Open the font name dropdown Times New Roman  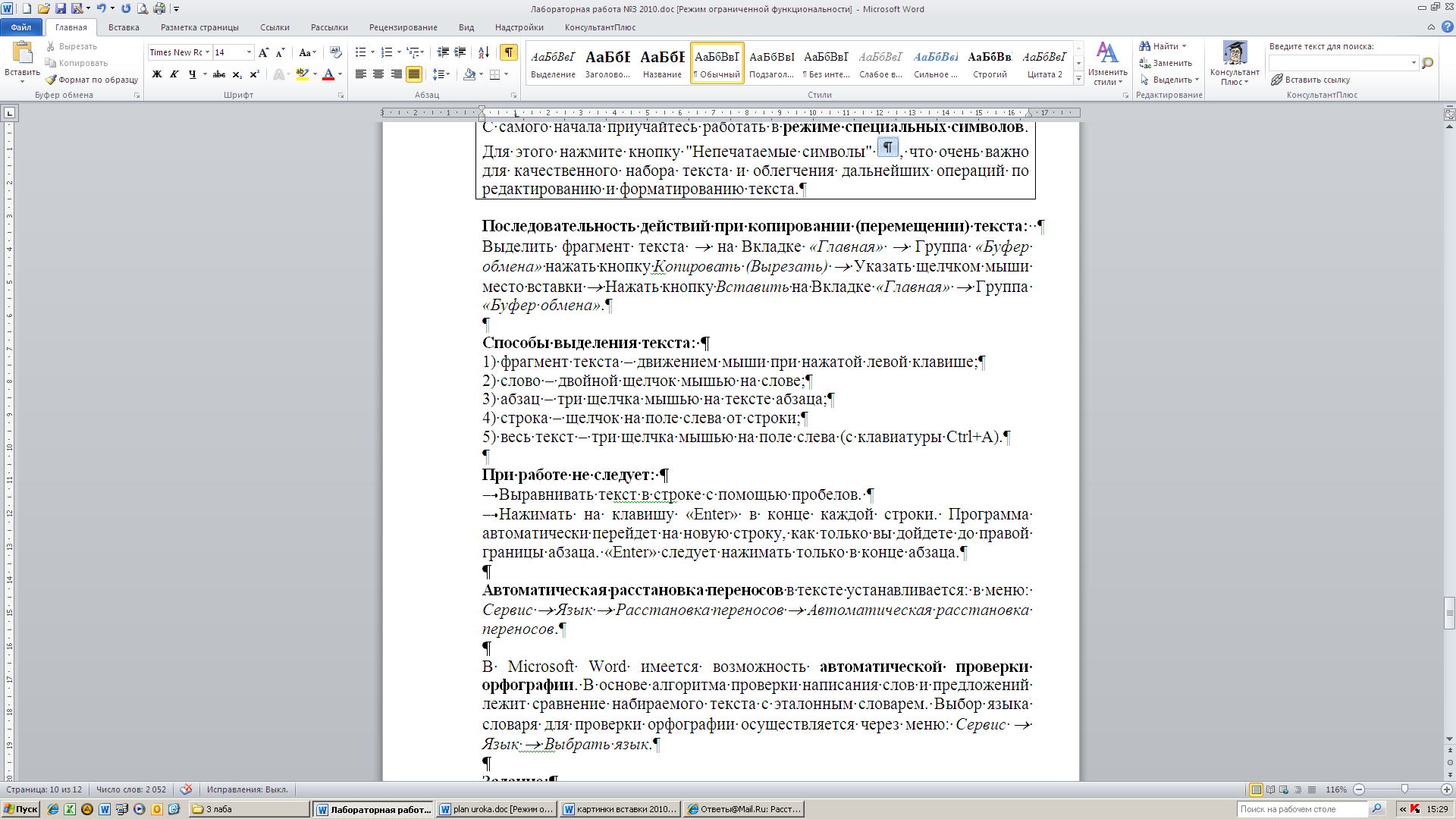coord(208,52)
